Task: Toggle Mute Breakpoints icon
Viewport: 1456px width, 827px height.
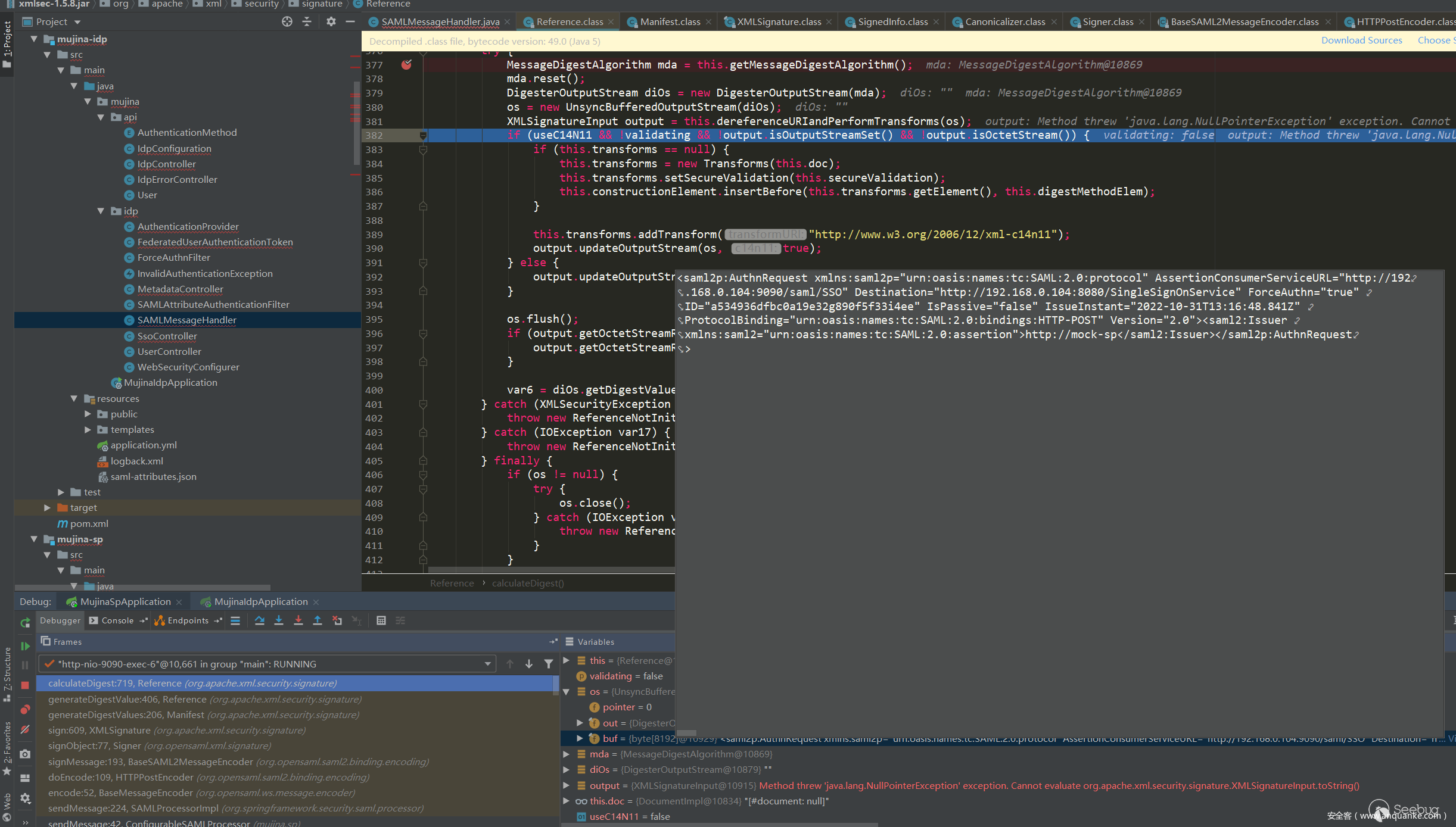Action: point(25,729)
